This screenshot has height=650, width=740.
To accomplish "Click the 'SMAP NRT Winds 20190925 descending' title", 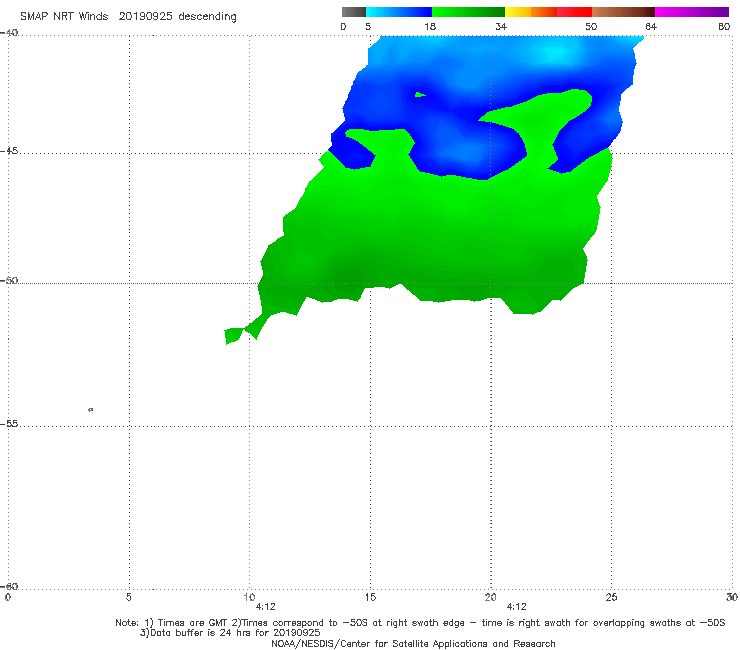I will tap(128, 17).
